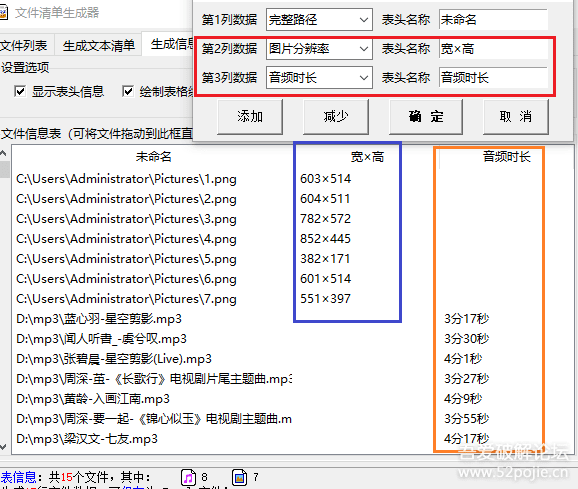The height and width of the screenshot is (489, 578).
Task: Click the 表头名称 field containing 未命名
Action: click(493, 20)
